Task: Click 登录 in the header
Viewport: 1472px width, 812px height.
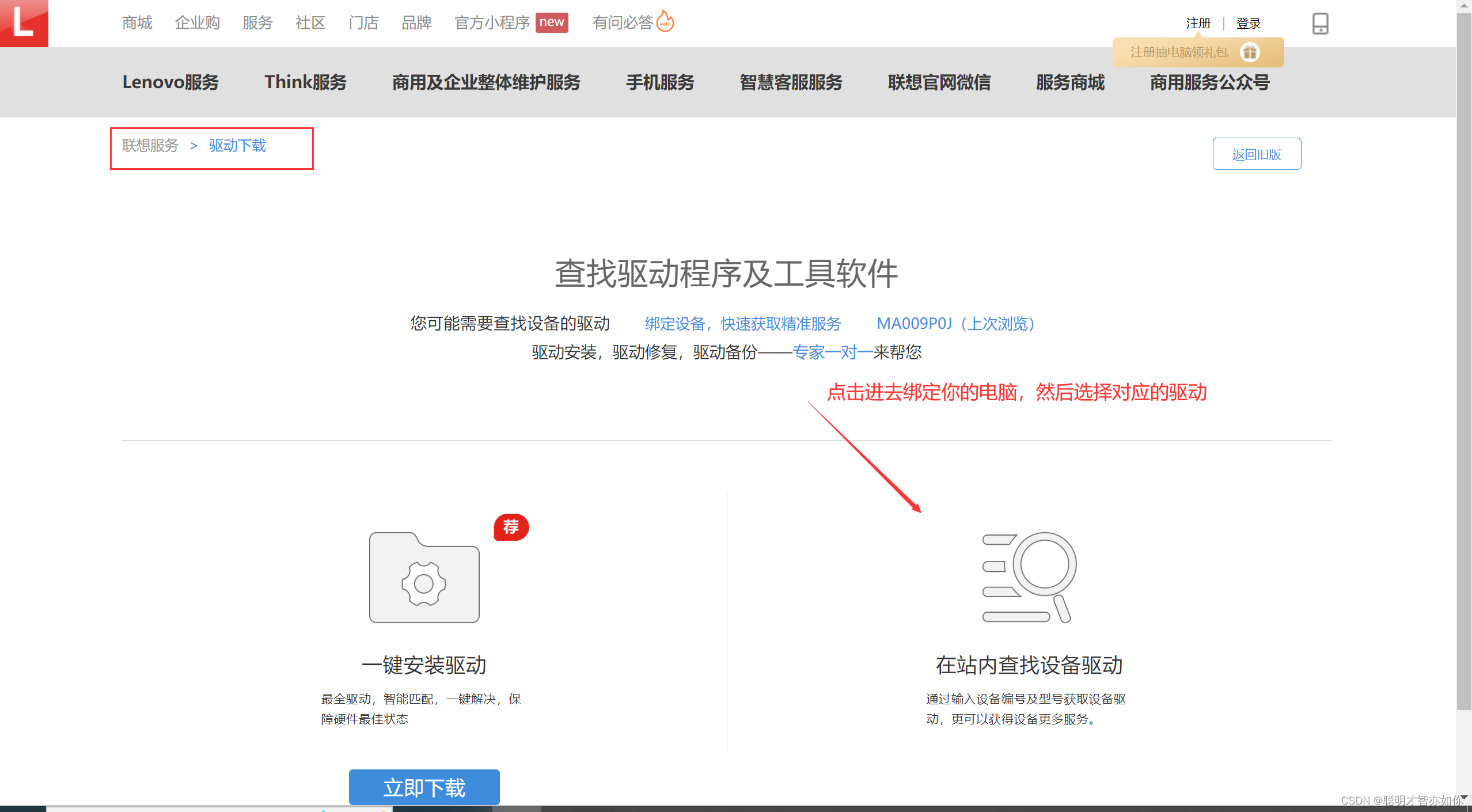Action: pos(1249,24)
